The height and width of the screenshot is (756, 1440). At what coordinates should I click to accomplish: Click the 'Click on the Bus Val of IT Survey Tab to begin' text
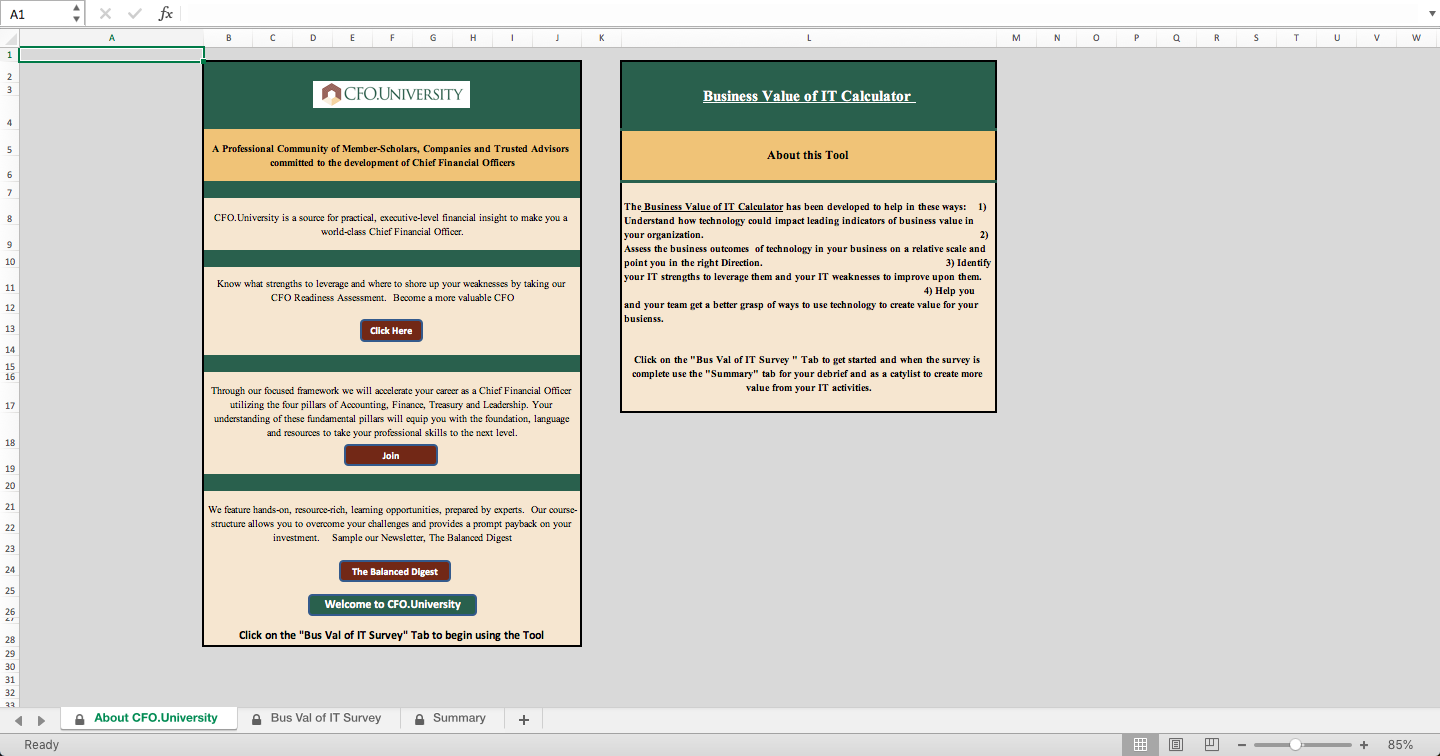coord(391,635)
